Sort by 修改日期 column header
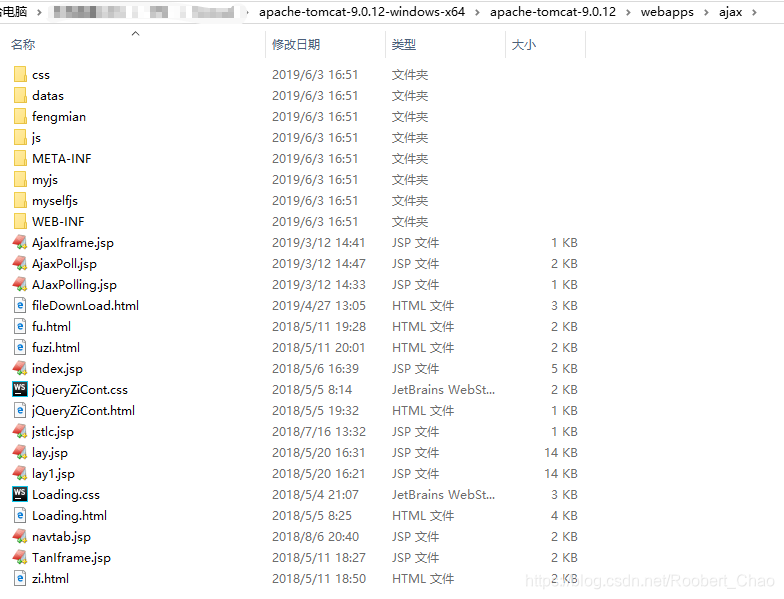The image size is (784, 599). (296, 44)
